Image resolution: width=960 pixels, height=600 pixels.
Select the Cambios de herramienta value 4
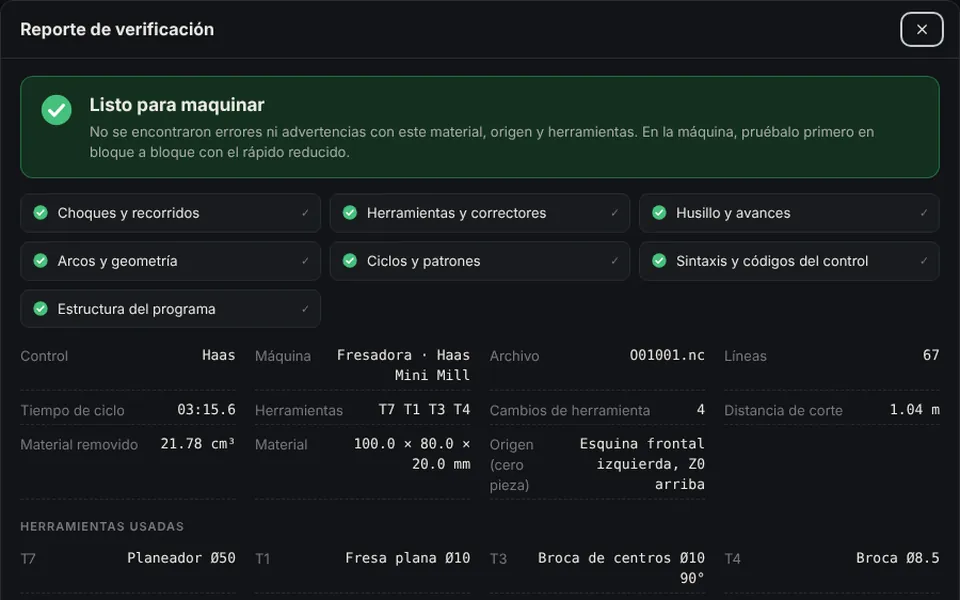(700, 410)
